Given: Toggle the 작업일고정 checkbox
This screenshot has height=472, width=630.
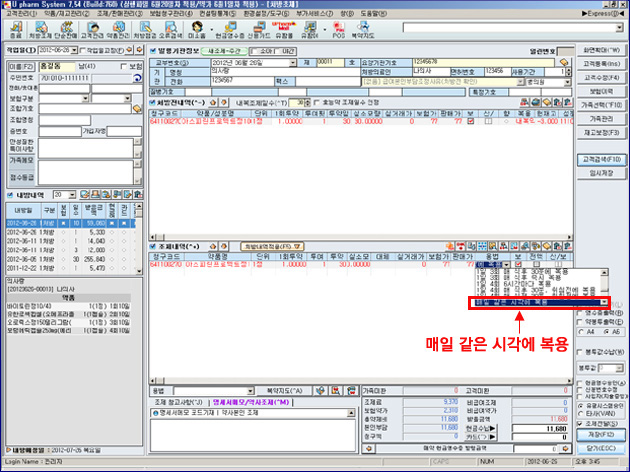Looking at the screenshot, I should [83, 50].
